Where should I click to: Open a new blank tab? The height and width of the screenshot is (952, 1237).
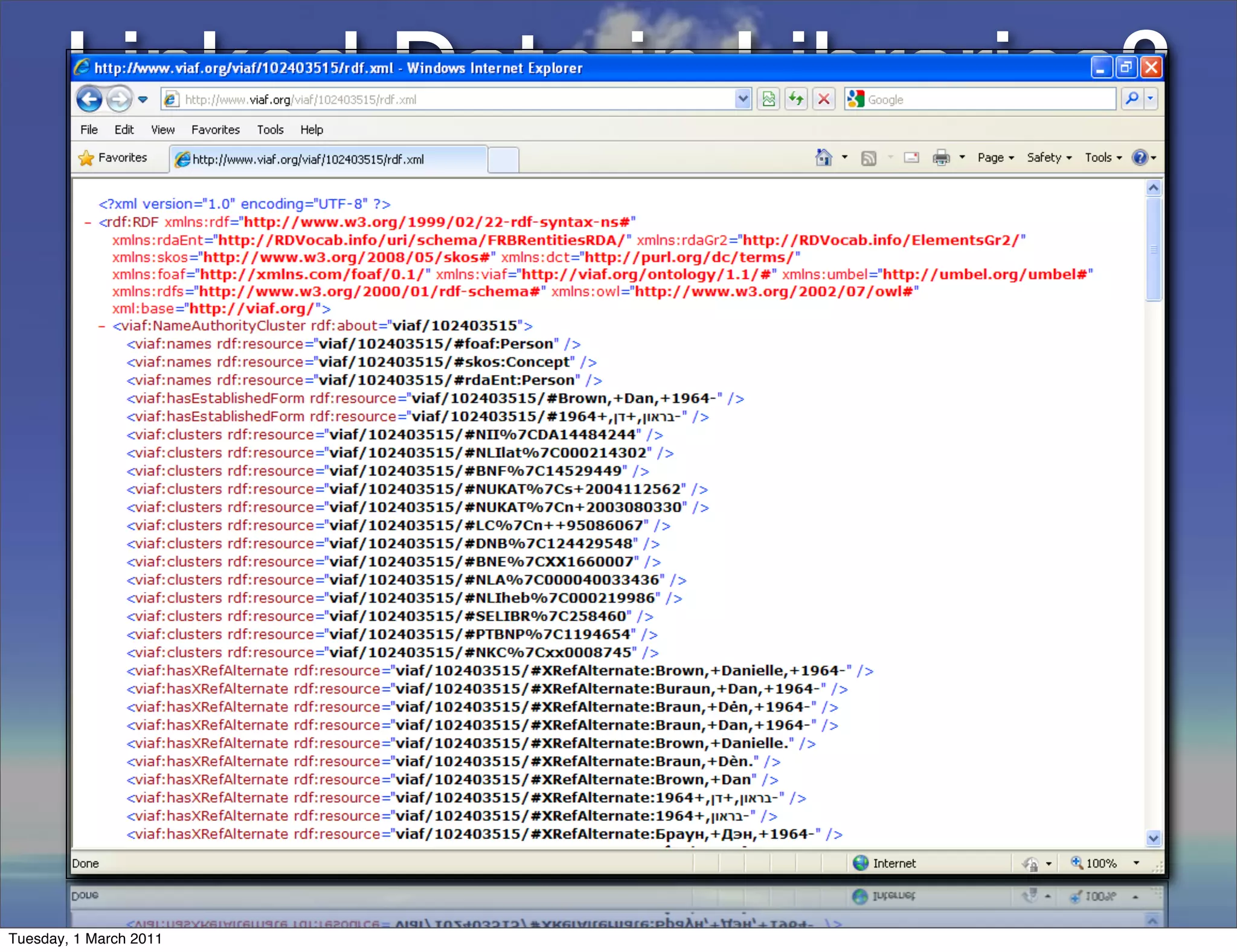coord(503,160)
